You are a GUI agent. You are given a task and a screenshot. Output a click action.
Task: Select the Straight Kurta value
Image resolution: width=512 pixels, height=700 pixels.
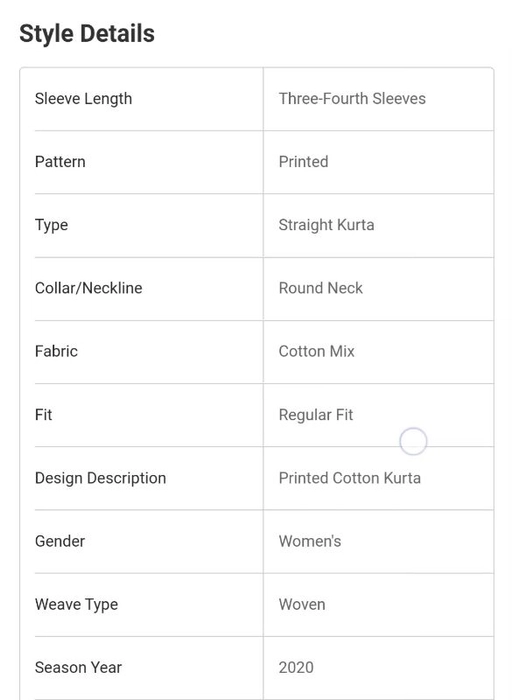tap(326, 225)
